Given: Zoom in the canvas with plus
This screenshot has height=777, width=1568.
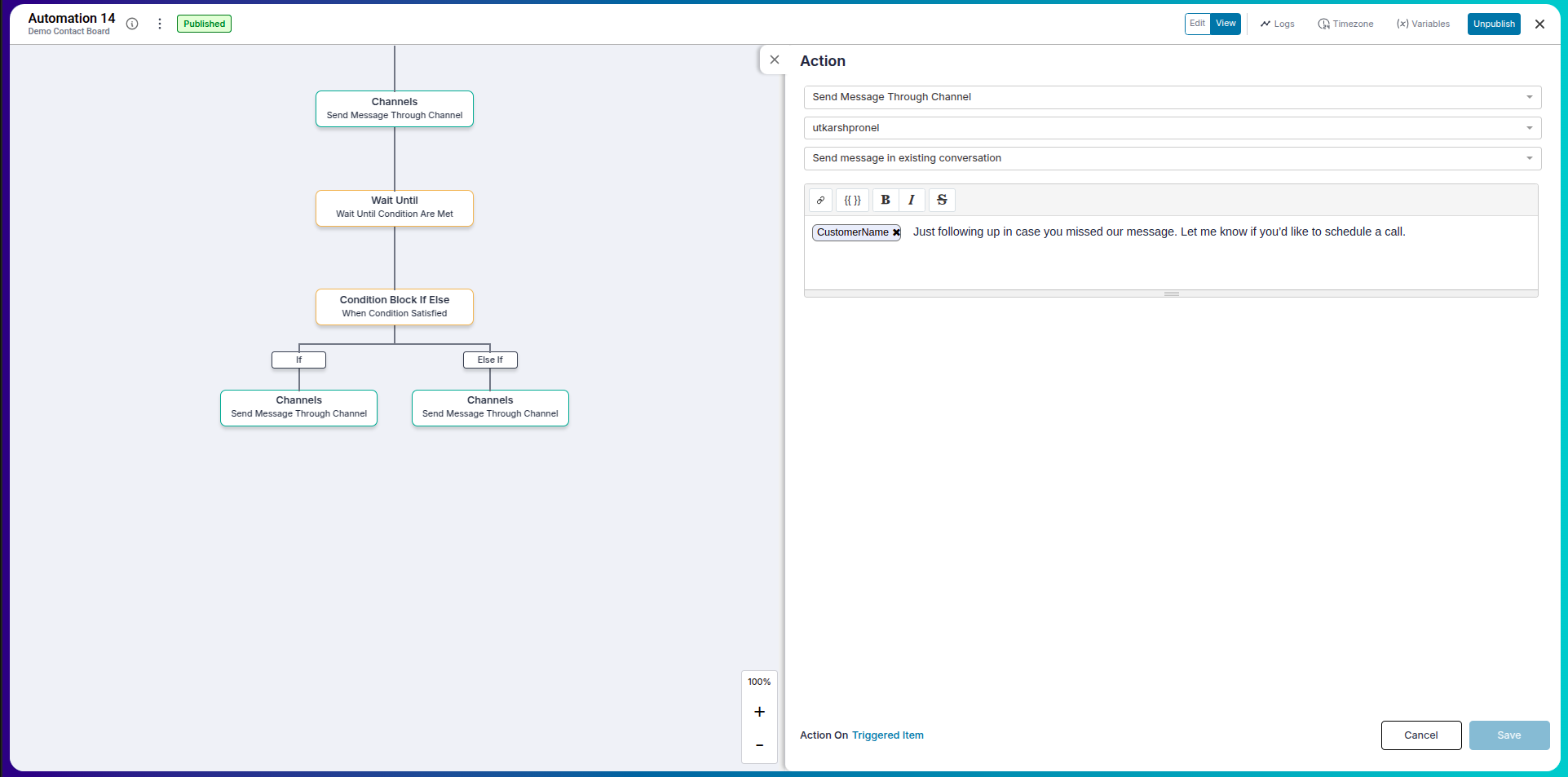Looking at the screenshot, I should tap(759, 712).
